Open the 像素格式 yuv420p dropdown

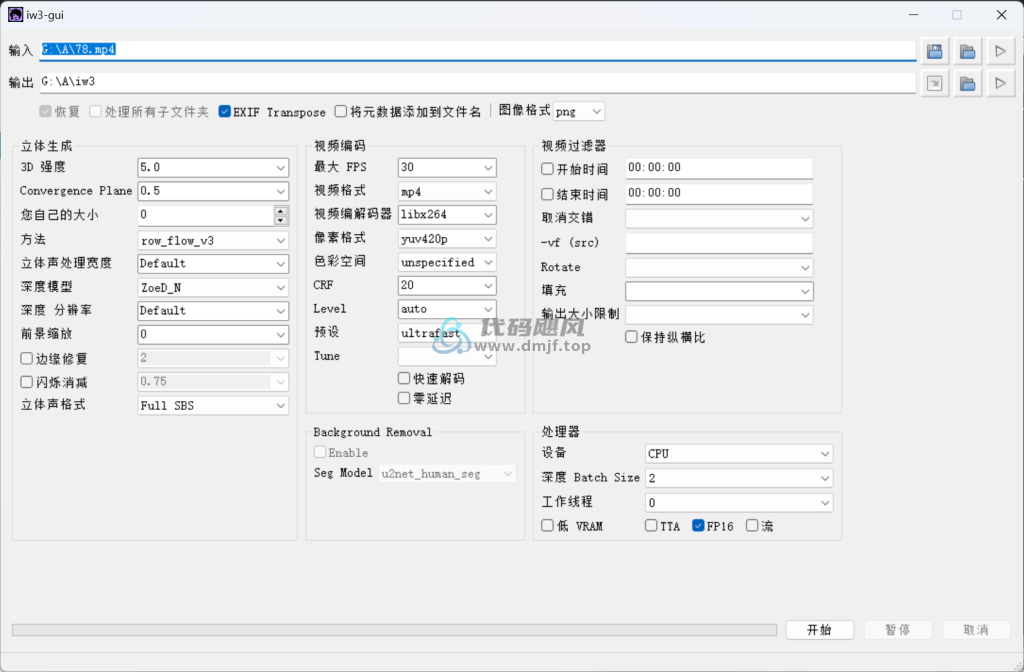447,238
